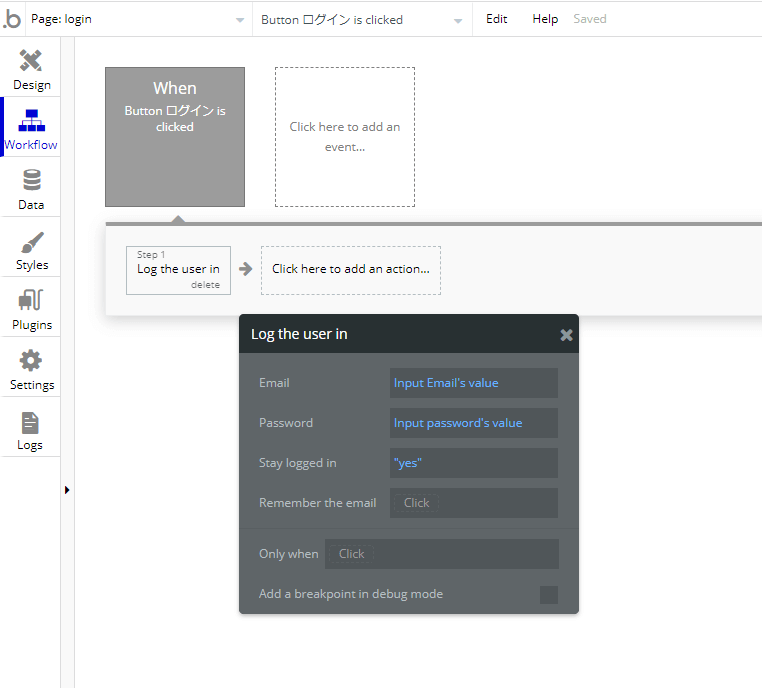Open the Data tab database icon
This screenshot has width=762, height=688.
coord(32,180)
